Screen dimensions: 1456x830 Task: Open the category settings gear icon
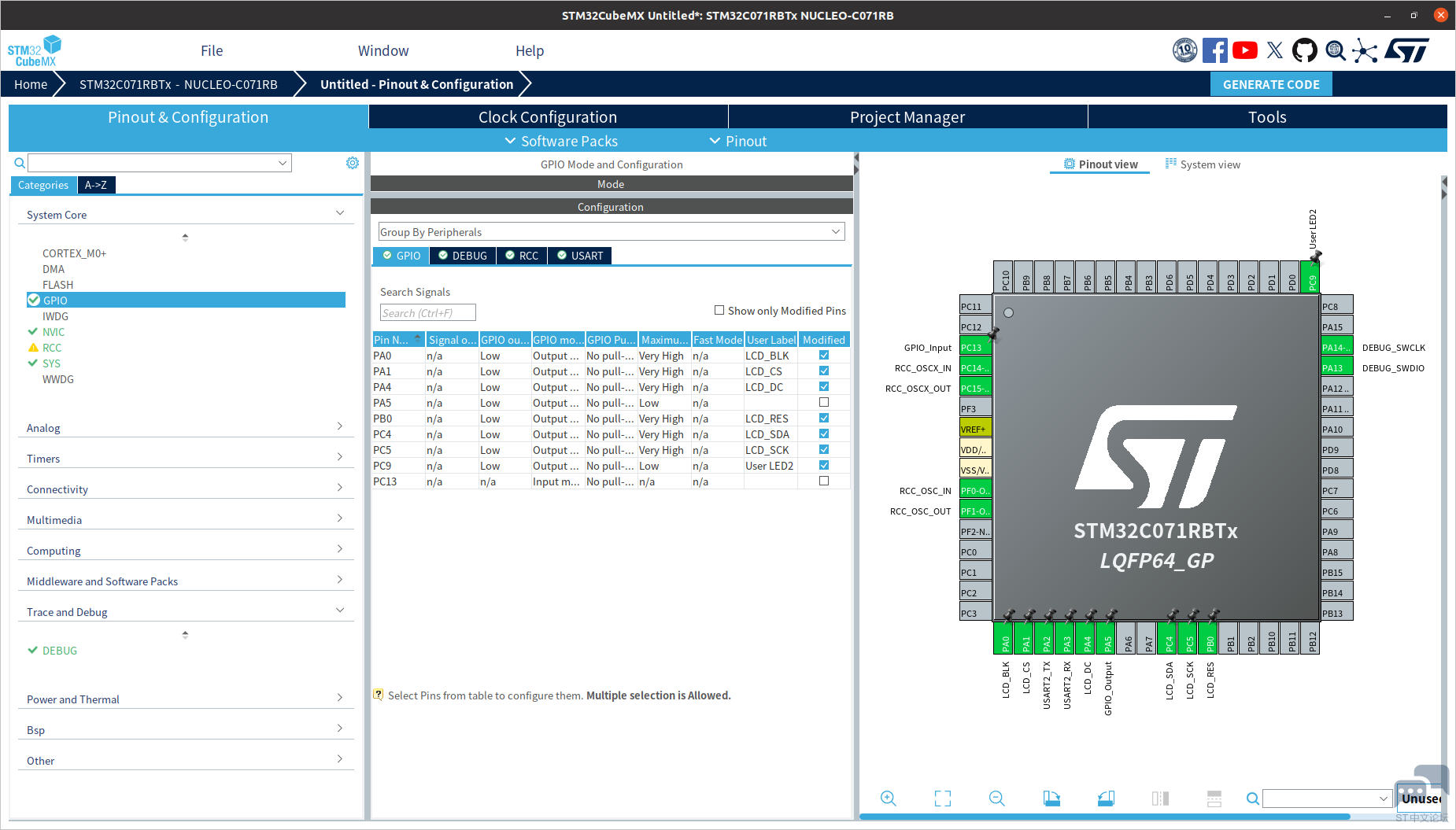pos(353,163)
